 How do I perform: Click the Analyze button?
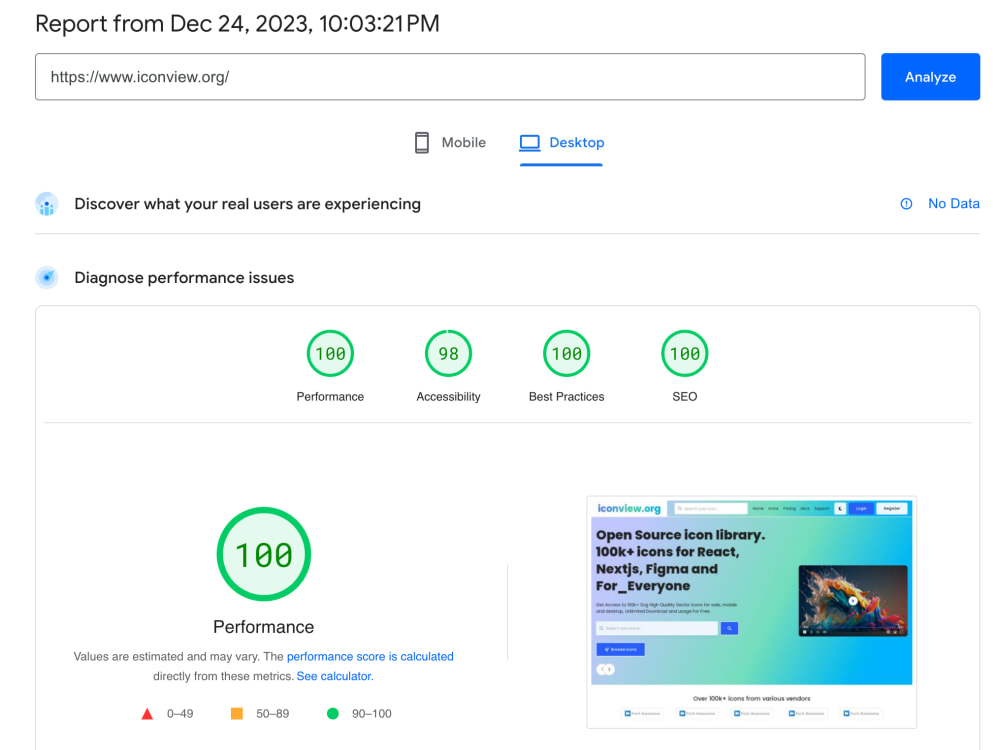[x=930, y=77]
